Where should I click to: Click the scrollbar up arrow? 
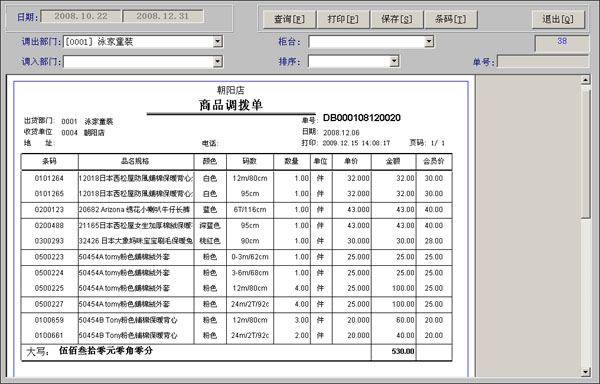tap(585, 80)
